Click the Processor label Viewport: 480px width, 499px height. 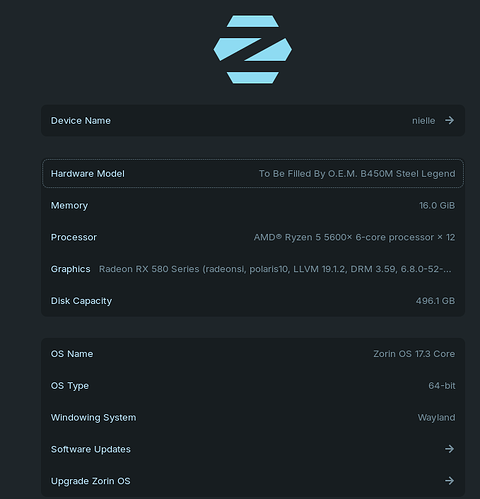point(74,237)
